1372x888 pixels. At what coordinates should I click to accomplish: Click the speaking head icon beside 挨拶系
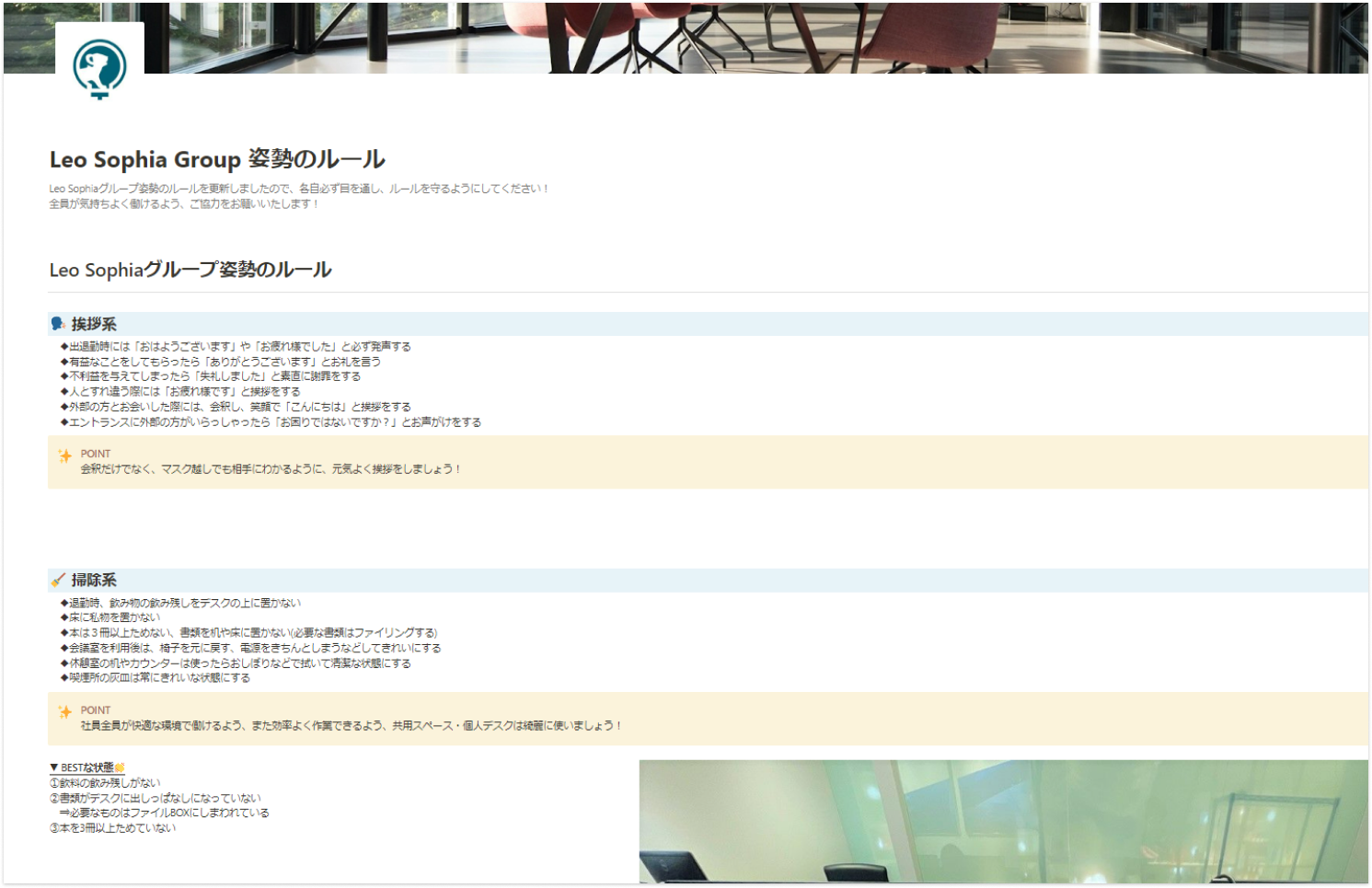[x=58, y=324]
